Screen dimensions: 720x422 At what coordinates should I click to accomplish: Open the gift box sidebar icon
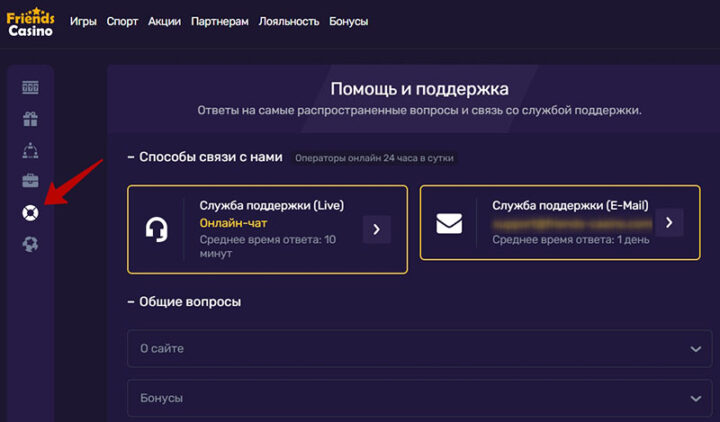pyautogui.click(x=30, y=119)
